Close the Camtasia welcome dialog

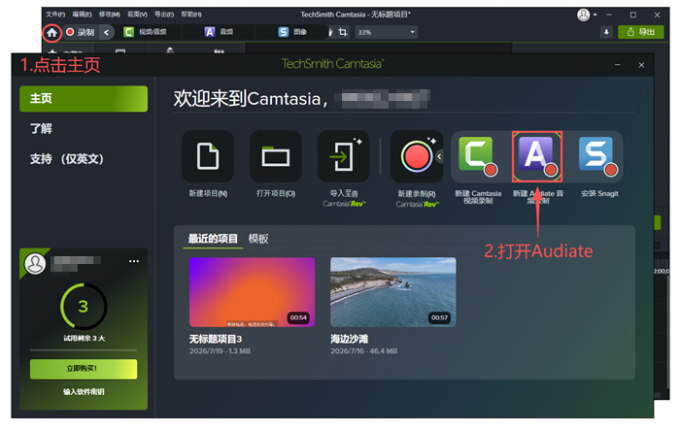coord(641,65)
